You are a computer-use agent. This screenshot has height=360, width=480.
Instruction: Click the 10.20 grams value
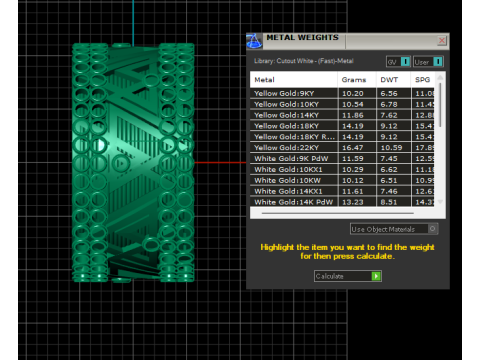(x=353, y=94)
